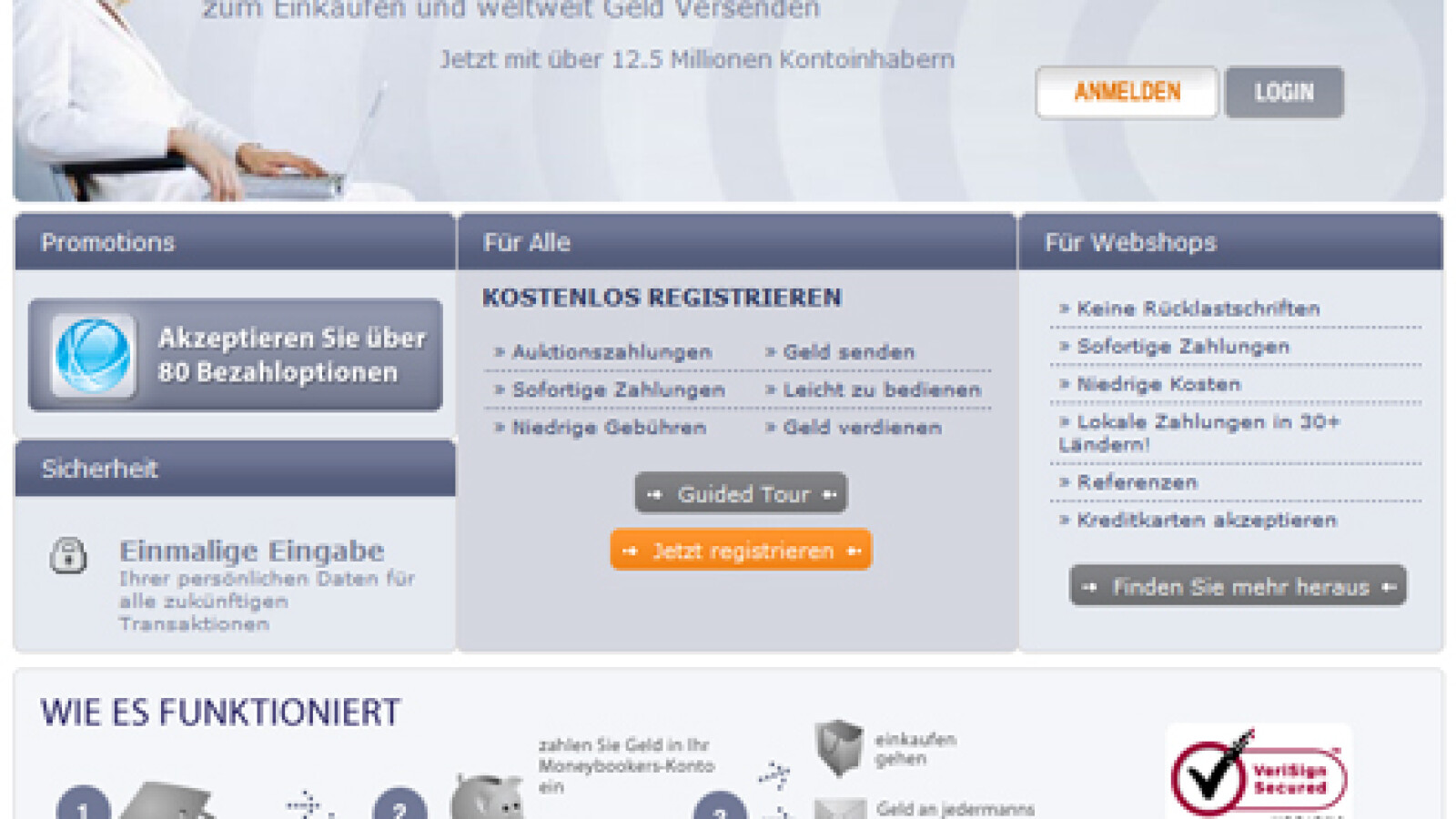The height and width of the screenshot is (819, 1456).
Task: Open the 'Niedrige Gebühren' link
Action: (x=605, y=428)
